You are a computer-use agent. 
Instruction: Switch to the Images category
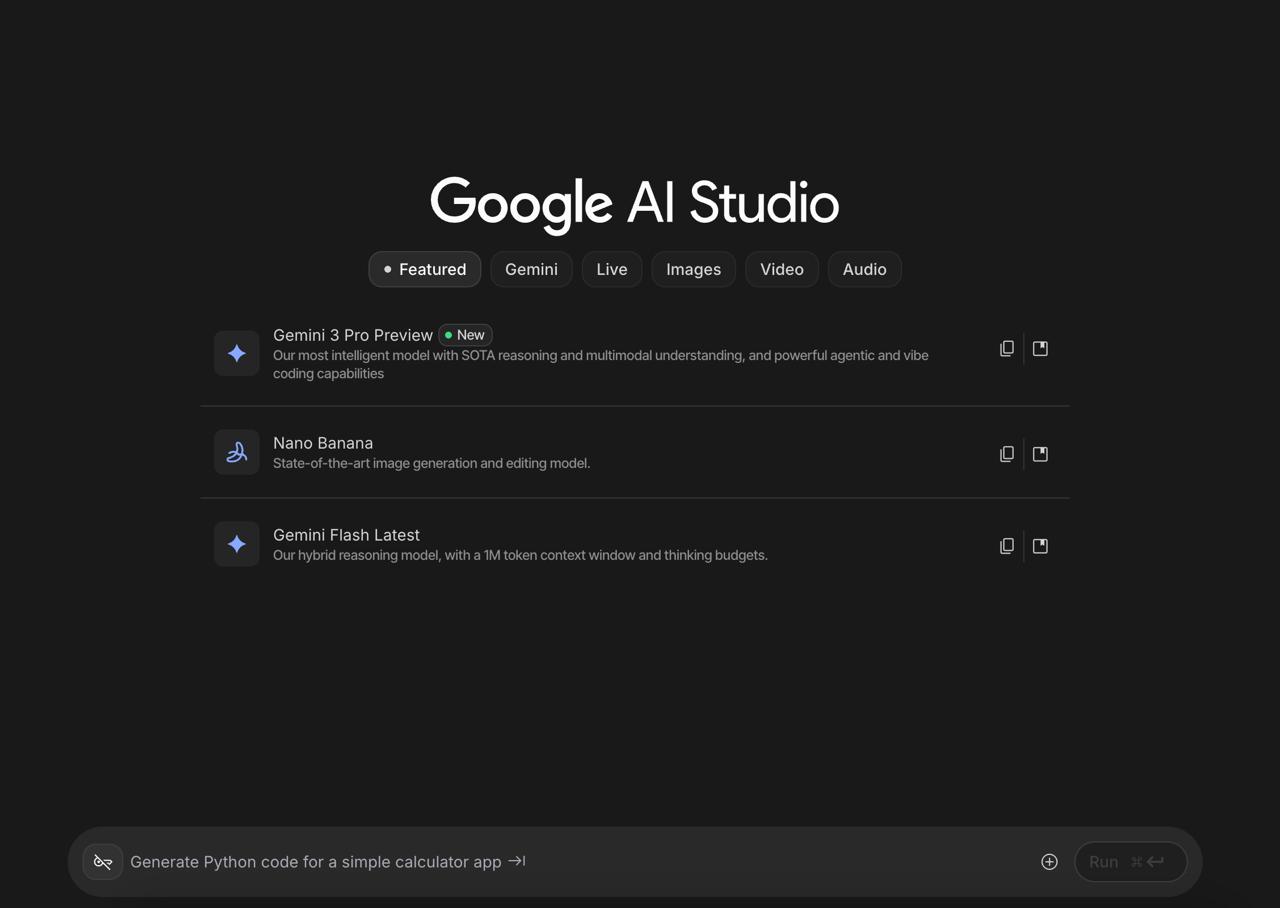tap(693, 269)
